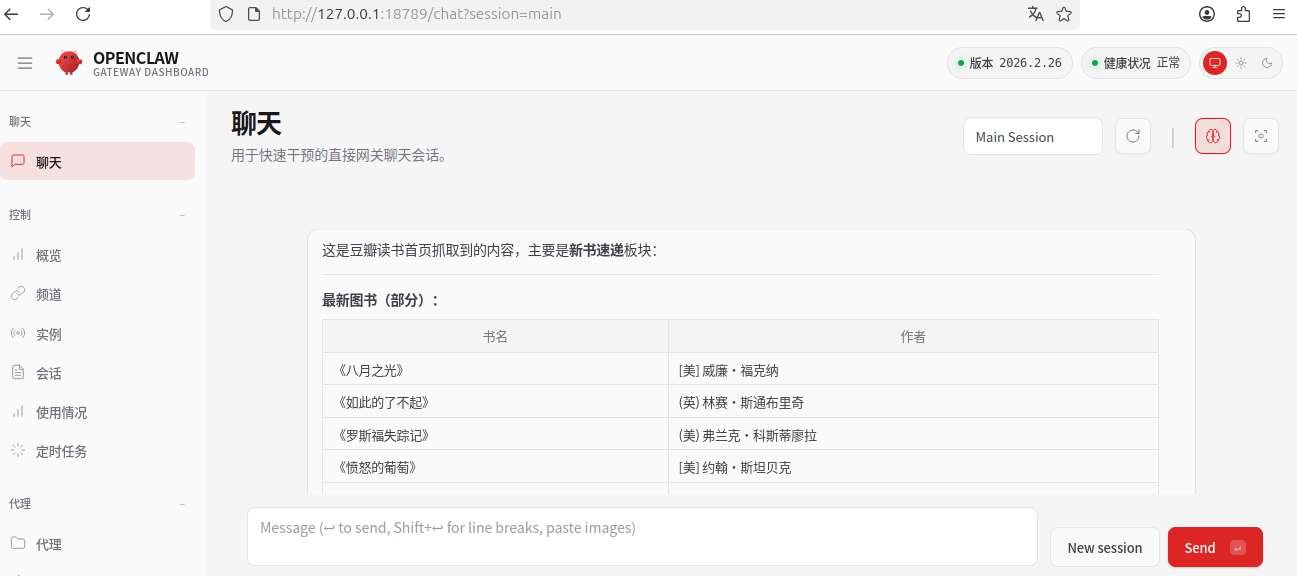Click table cell 《八月之光》
1297x576 pixels.
pyautogui.click(x=495, y=370)
